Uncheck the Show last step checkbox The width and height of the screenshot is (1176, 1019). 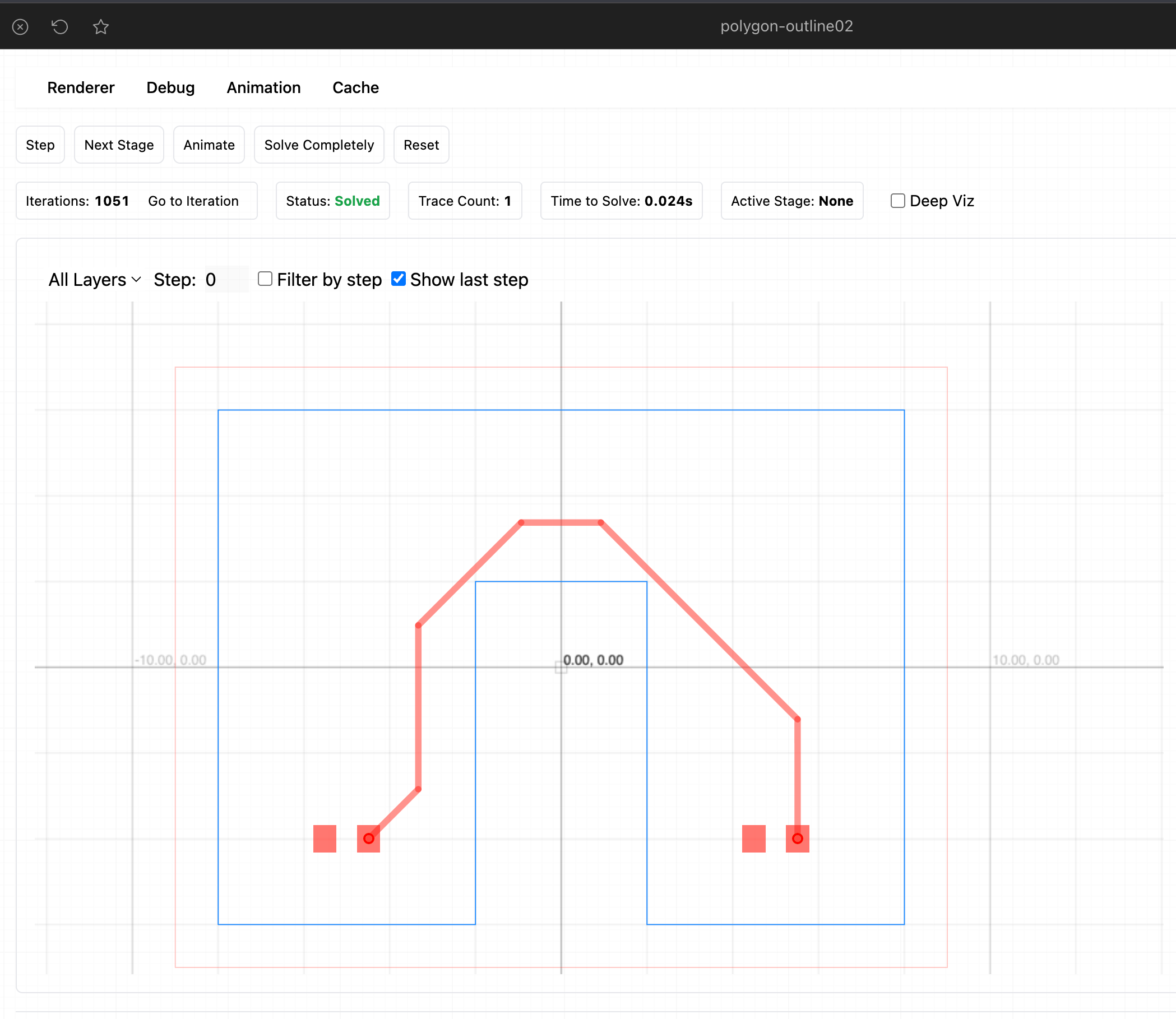click(x=399, y=279)
